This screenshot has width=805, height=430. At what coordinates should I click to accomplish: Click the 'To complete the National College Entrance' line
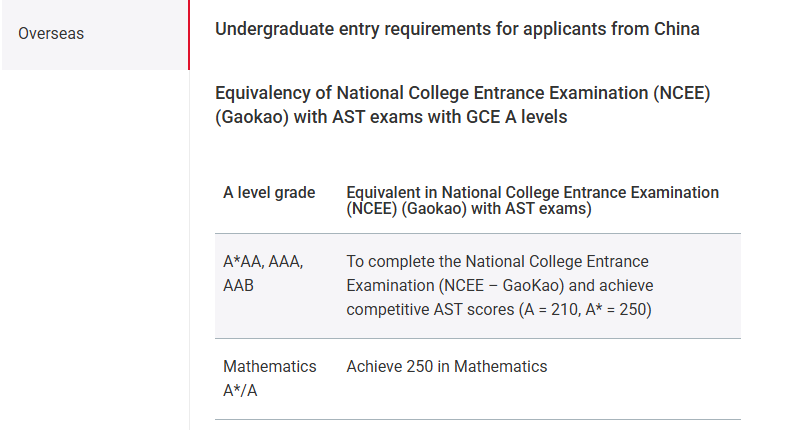[497, 262]
